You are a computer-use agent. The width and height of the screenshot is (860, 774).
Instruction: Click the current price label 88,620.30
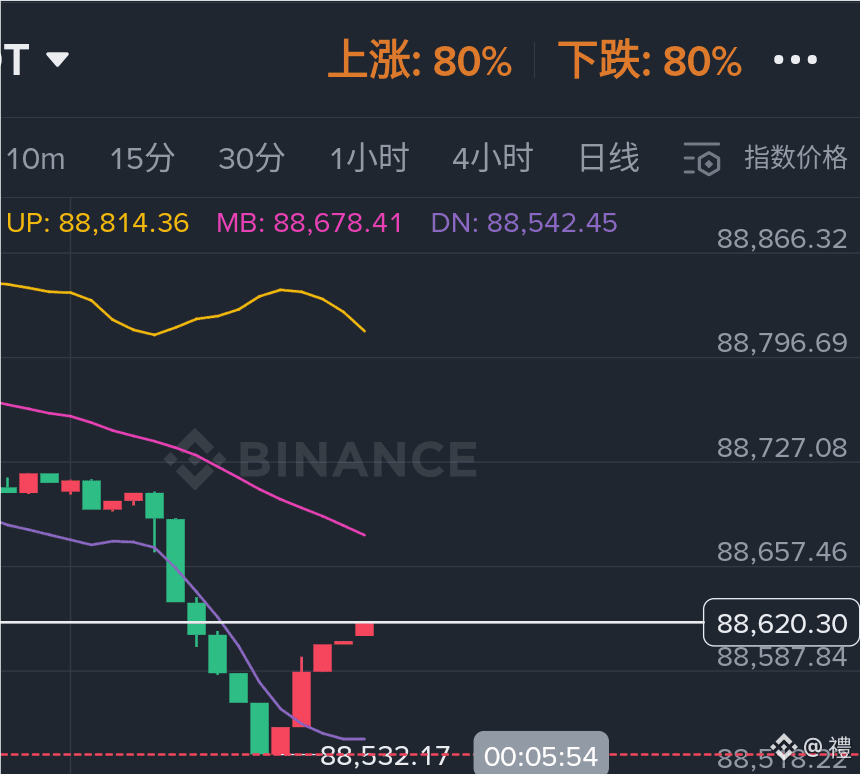point(782,623)
